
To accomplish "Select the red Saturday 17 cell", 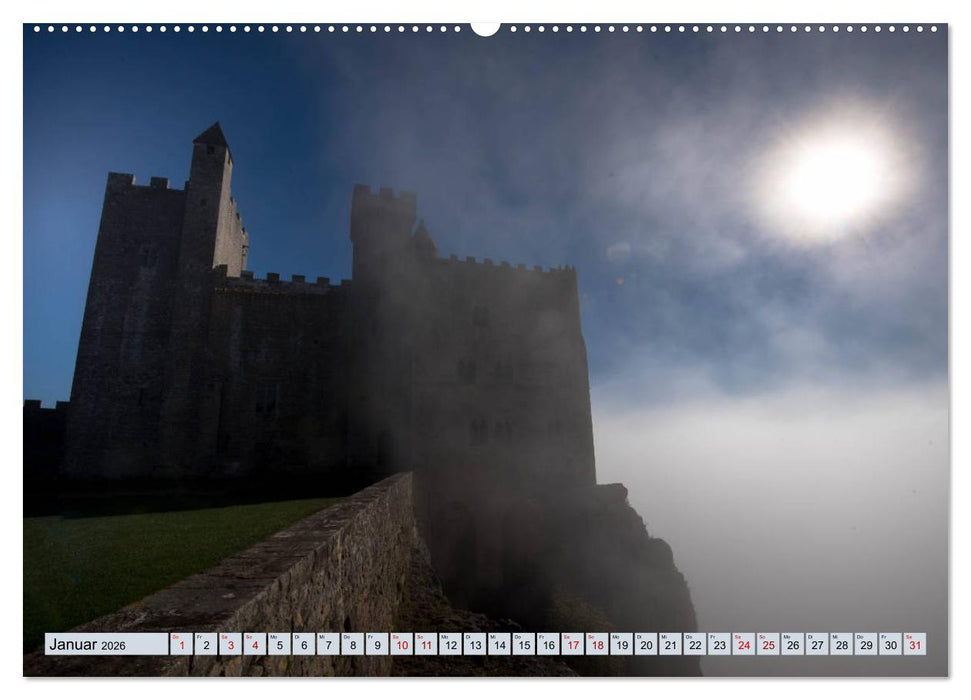I will (x=573, y=644).
